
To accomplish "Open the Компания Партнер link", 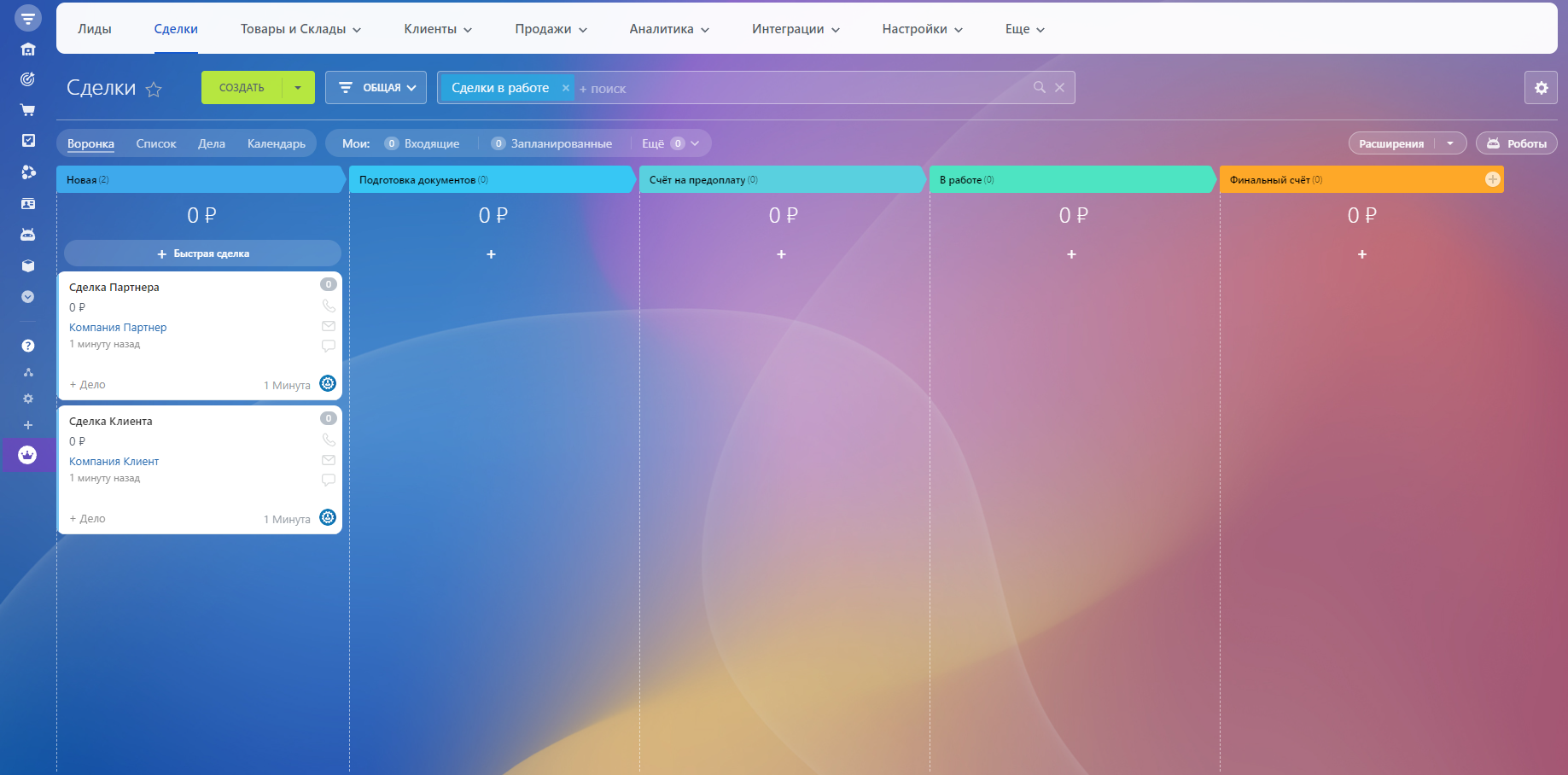I will [x=118, y=328].
